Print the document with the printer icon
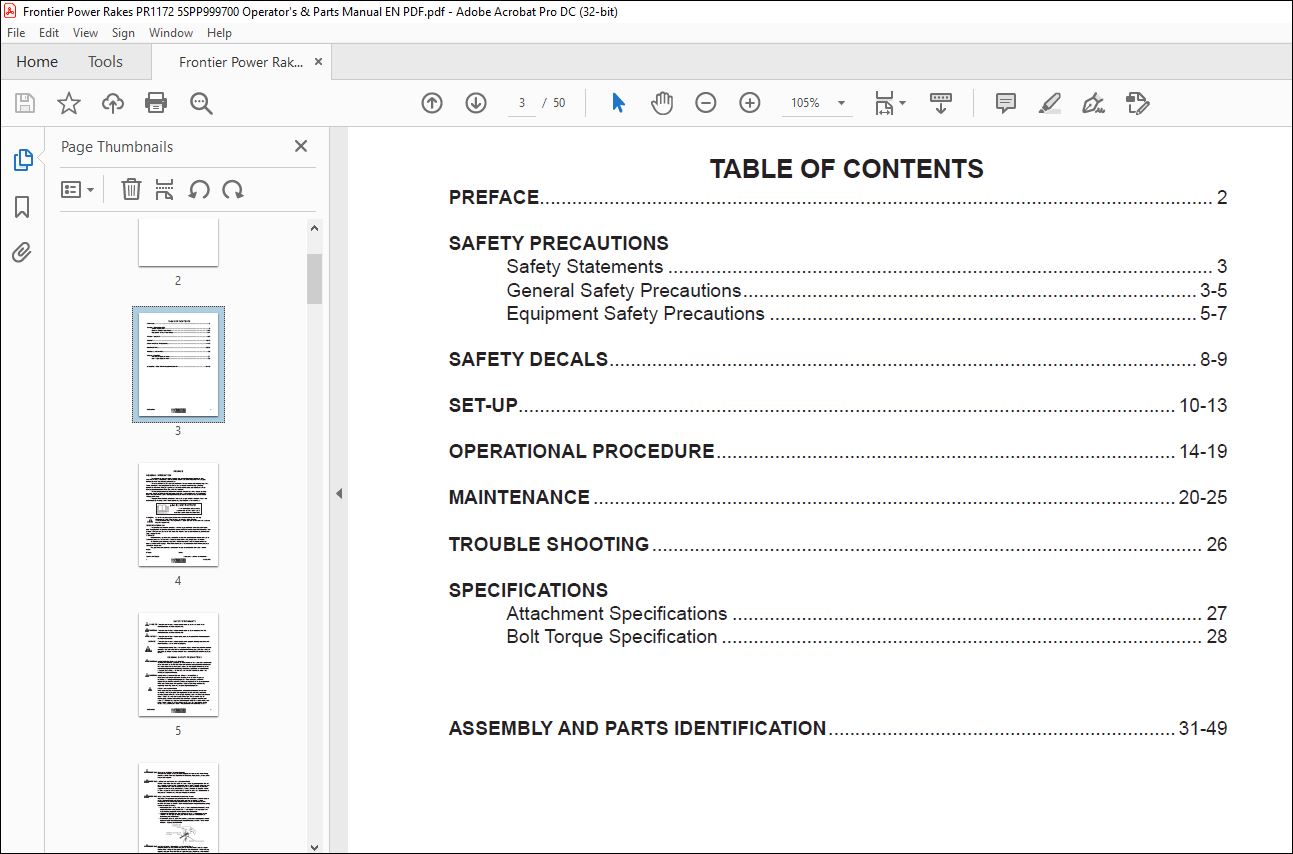1293x854 pixels. click(x=156, y=103)
